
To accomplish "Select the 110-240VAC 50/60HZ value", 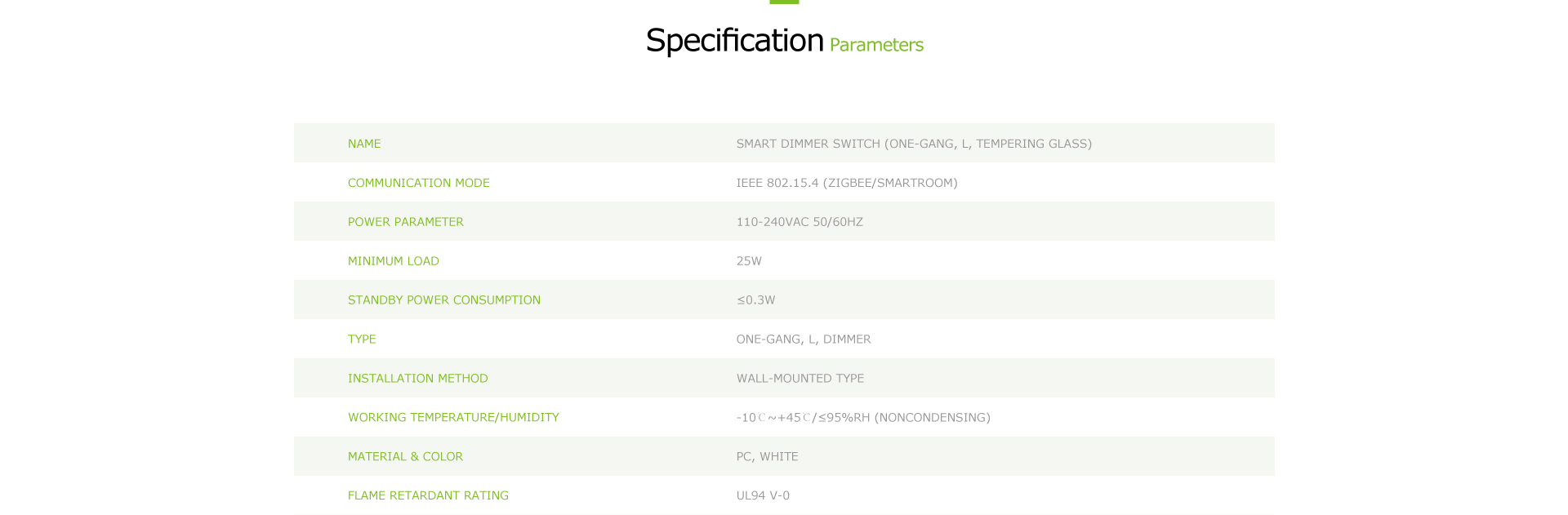I will click(x=800, y=222).
